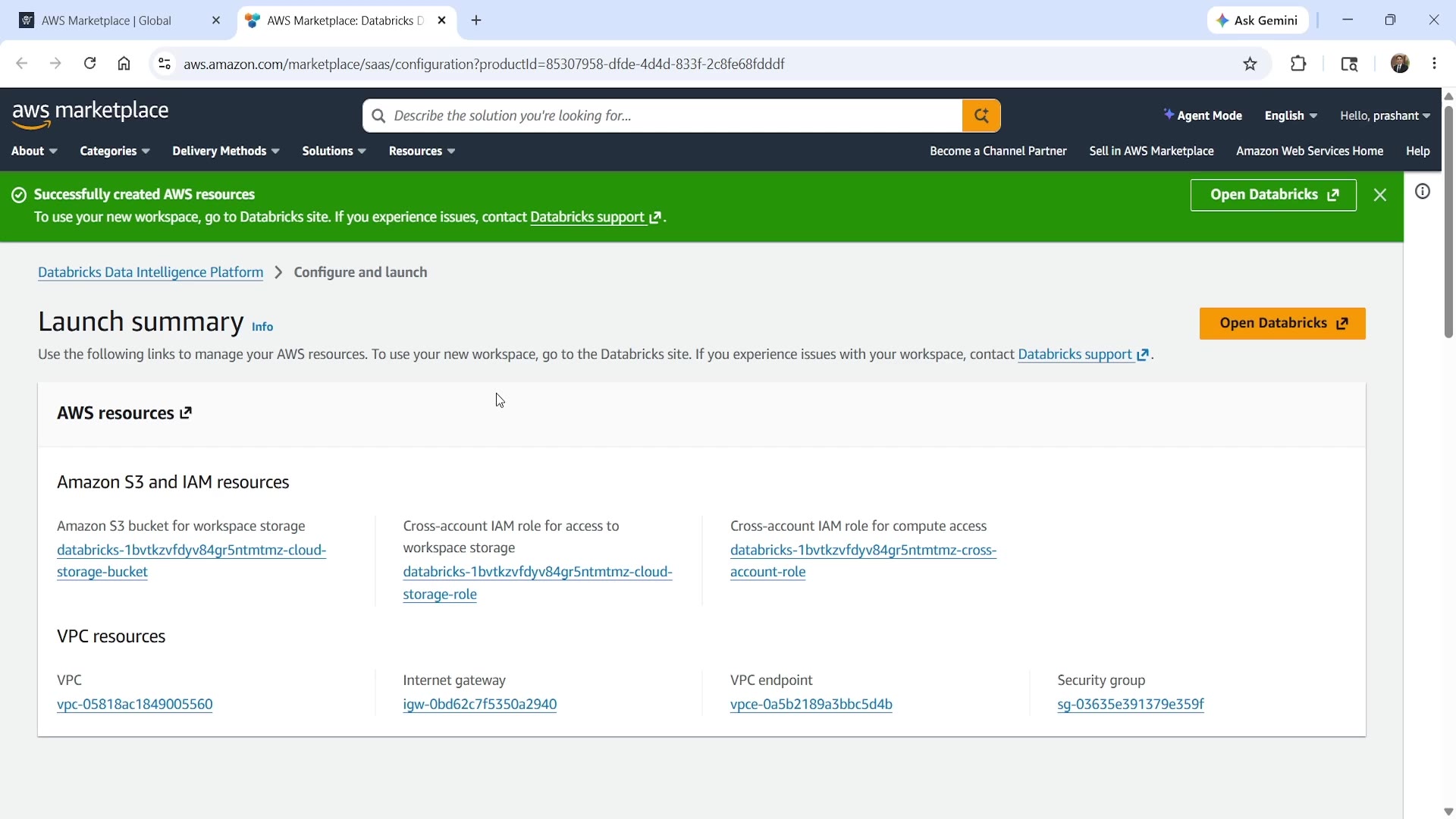Image resolution: width=1456 pixels, height=819 pixels.
Task: Click the scrollbar down arrow
Action: [1448, 811]
